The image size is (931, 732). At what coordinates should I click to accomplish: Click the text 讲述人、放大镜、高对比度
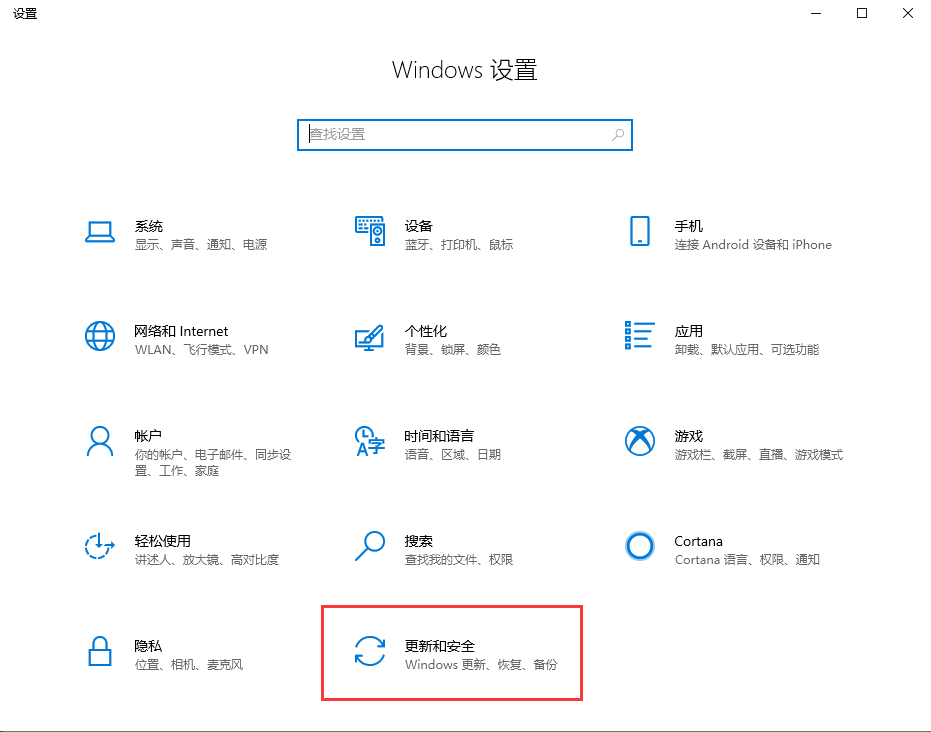point(207,560)
